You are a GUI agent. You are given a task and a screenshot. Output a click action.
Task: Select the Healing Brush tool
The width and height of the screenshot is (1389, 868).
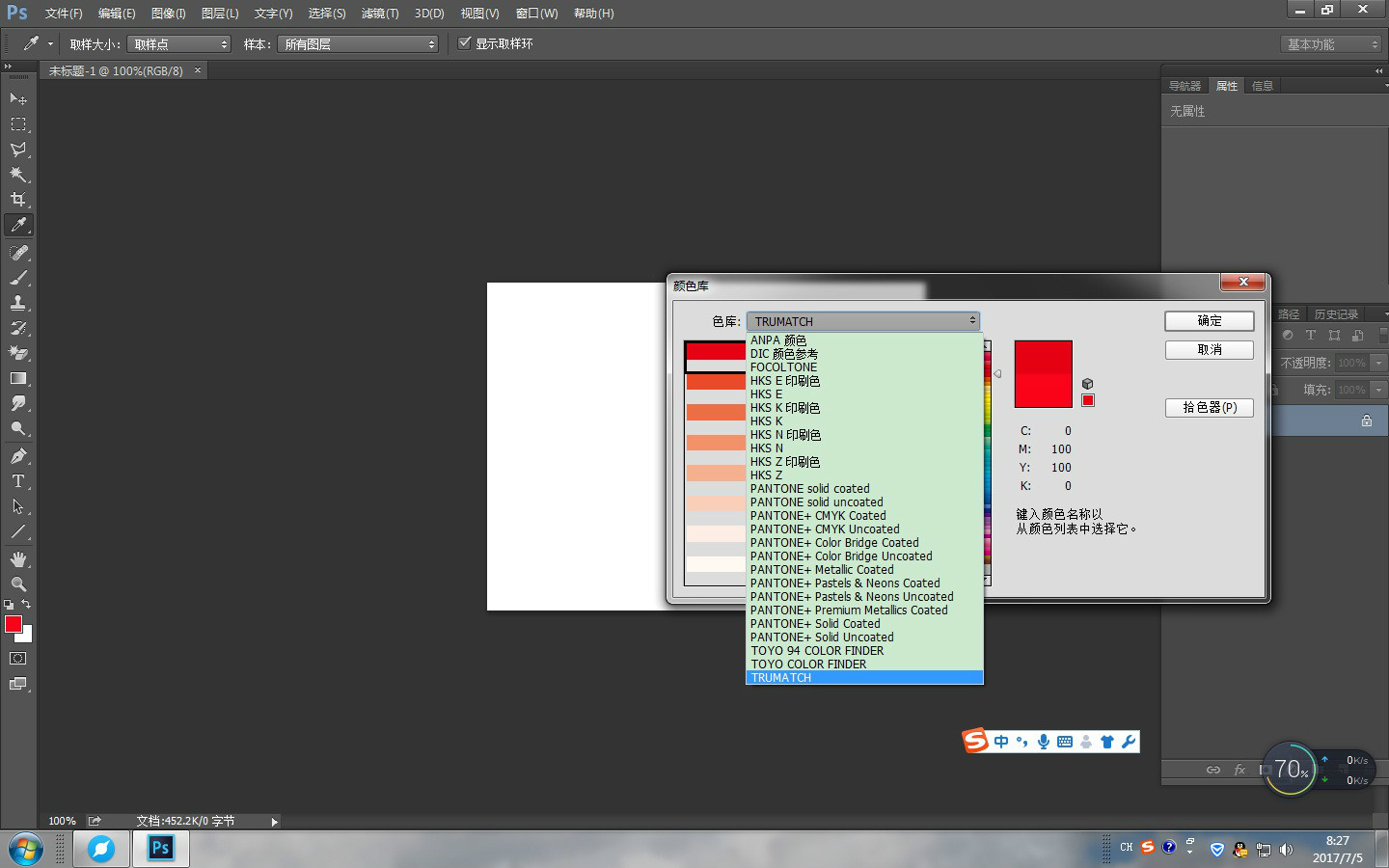tap(18, 253)
